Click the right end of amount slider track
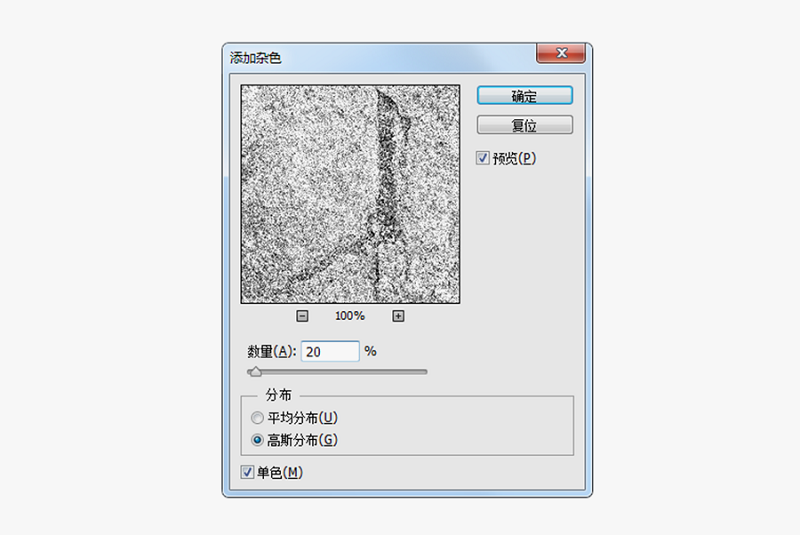Screen dimensions: 800x535 (424, 372)
